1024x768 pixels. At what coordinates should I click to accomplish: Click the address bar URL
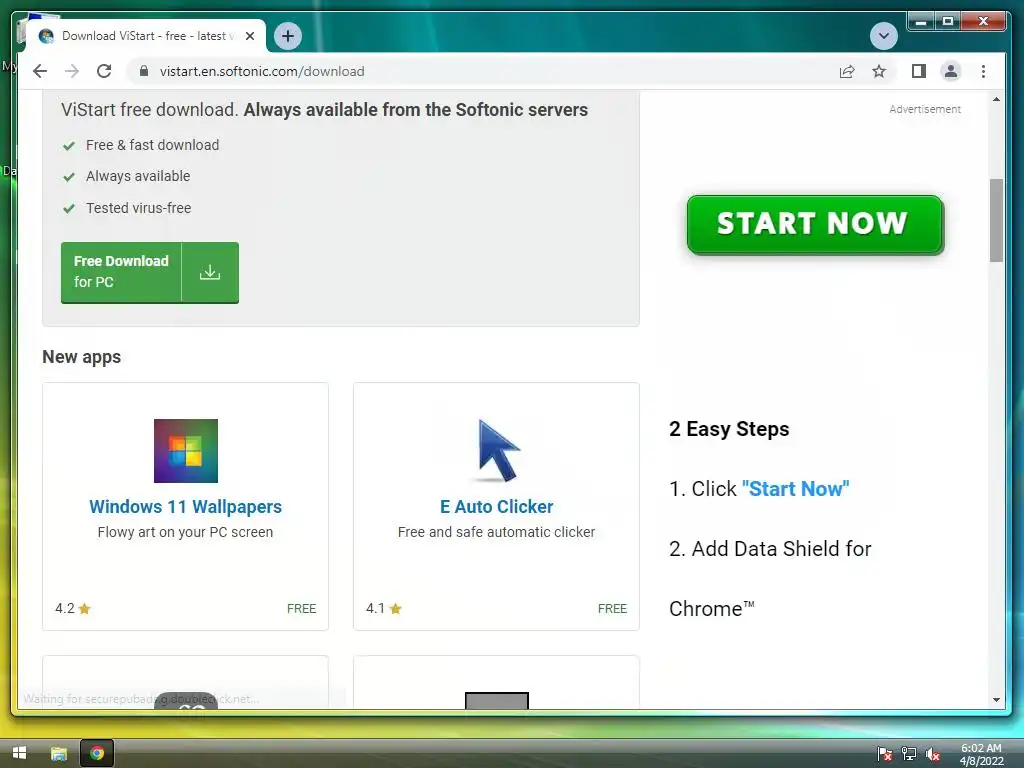coord(262,71)
